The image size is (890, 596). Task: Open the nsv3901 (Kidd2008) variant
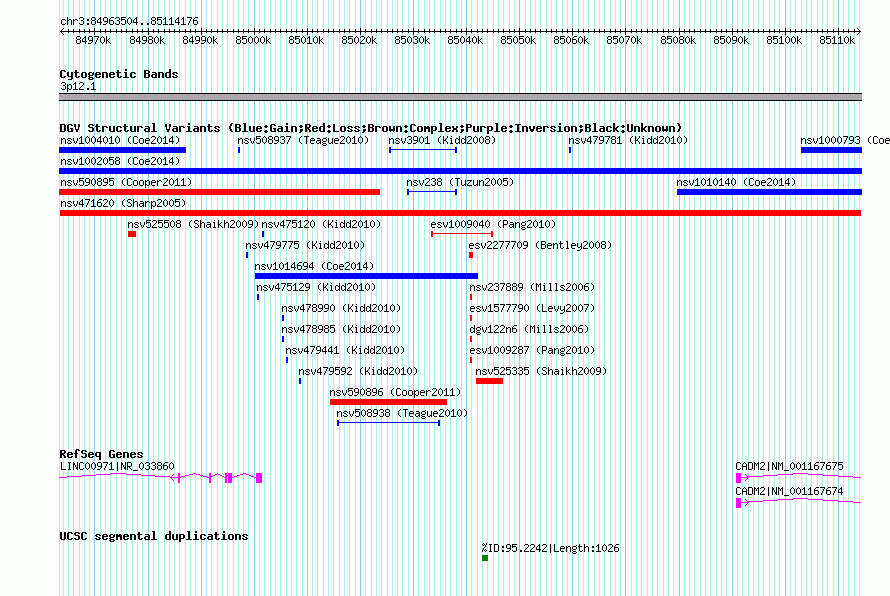pyautogui.click(x=423, y=150)
